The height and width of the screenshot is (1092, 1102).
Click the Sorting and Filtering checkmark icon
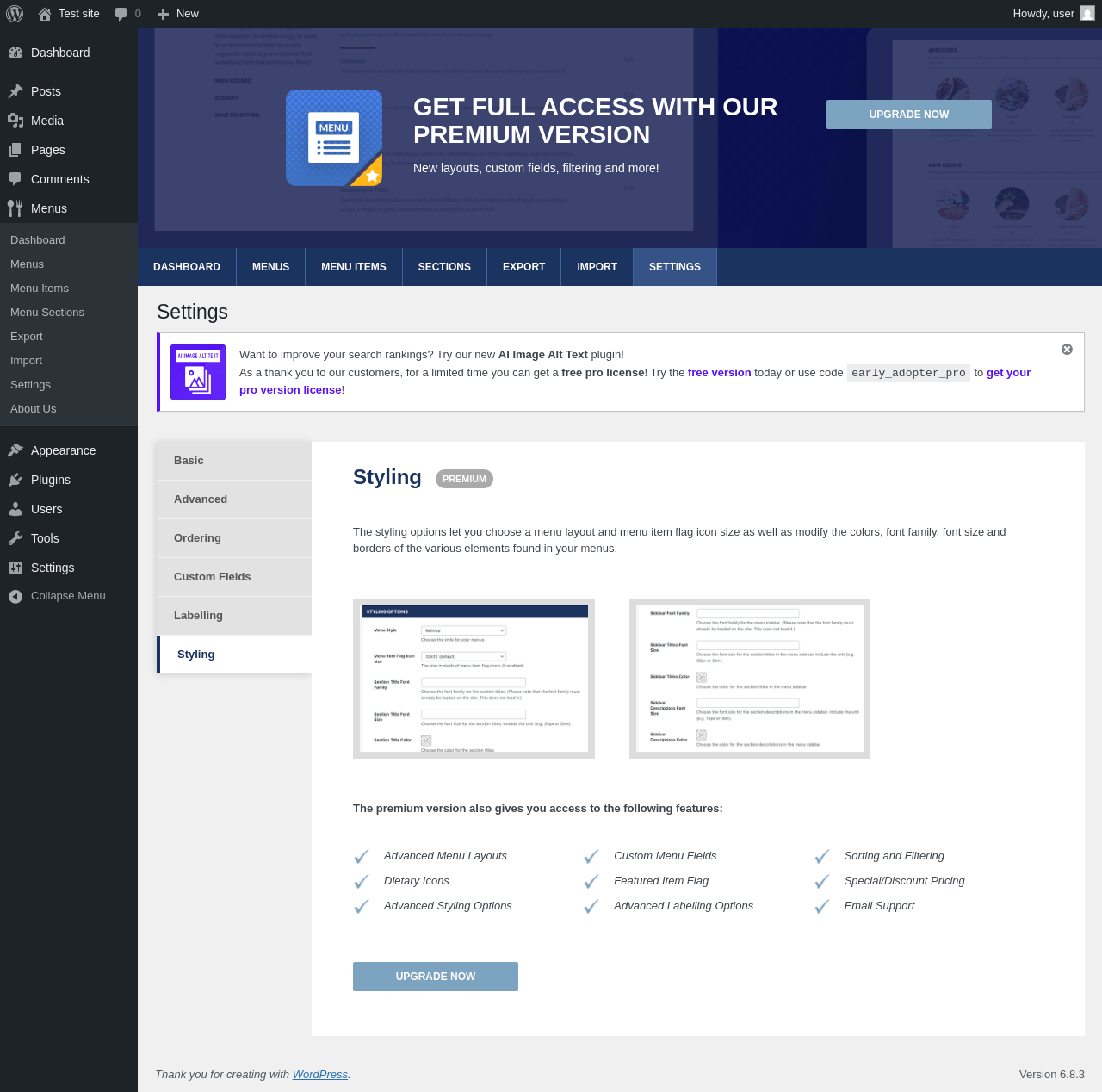(x=822, y=856)
